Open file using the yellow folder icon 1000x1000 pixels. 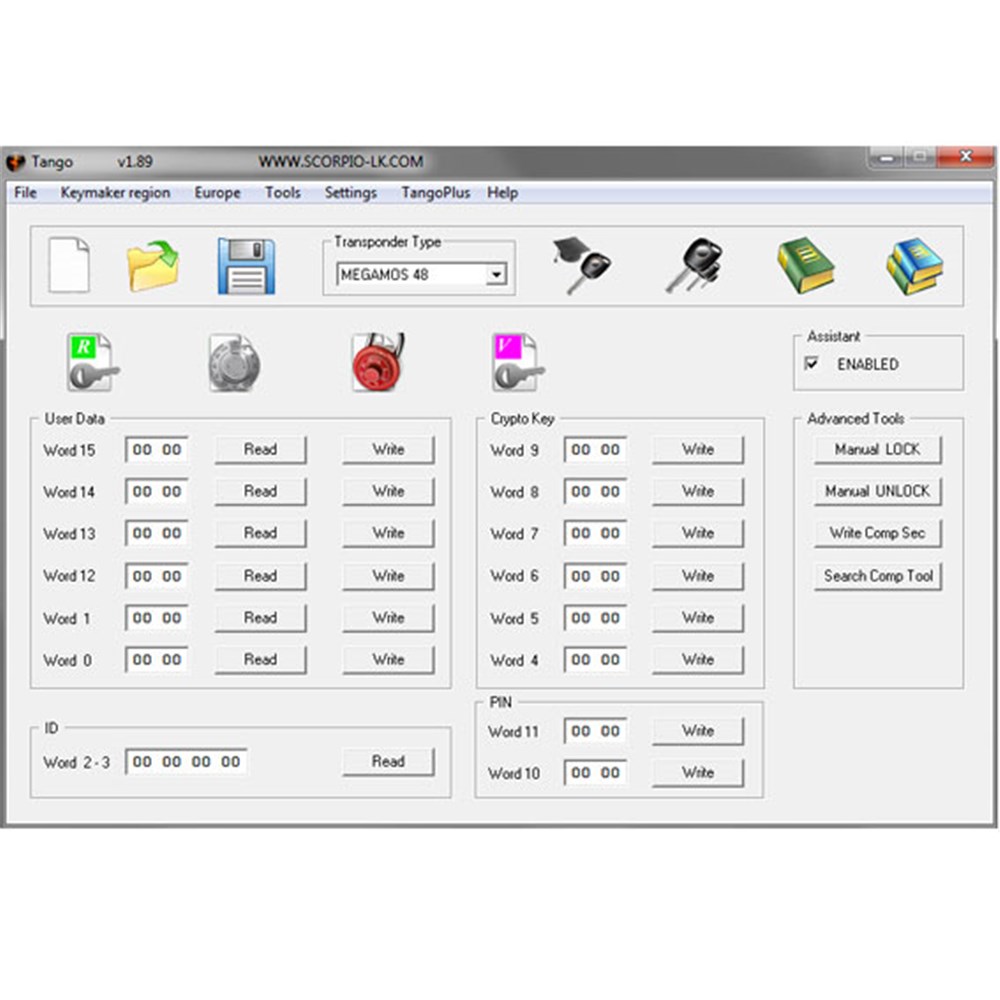[x=152, y=266]
